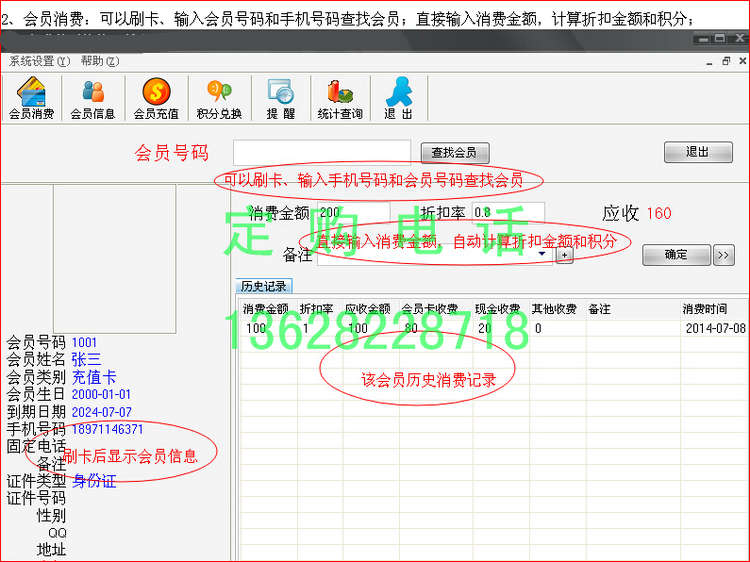This screenshot has width=750, height=562.
Task: Click the 查找会员 button
Action: (455, 153)
